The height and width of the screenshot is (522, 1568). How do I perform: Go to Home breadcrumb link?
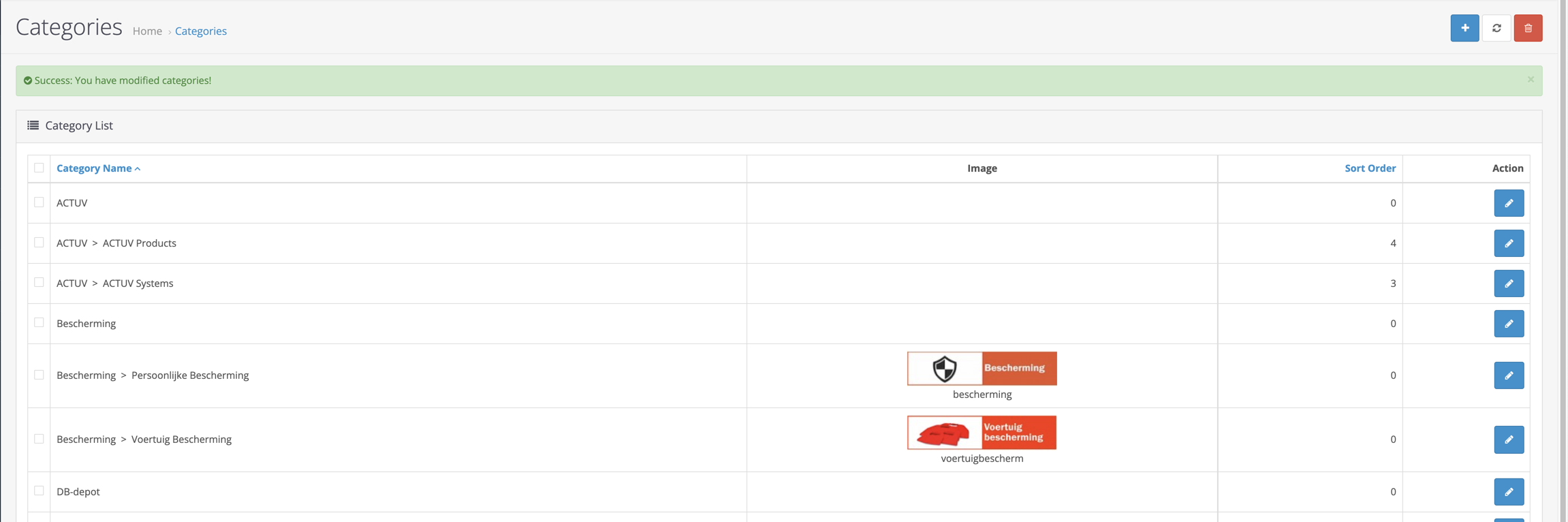point(147,31)
